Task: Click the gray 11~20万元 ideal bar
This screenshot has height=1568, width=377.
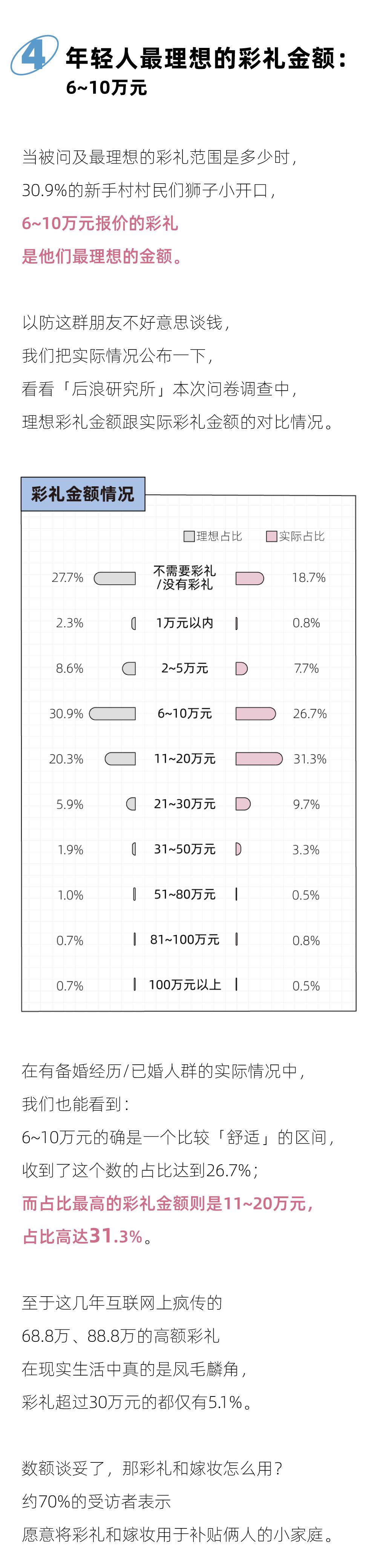Action: click(x=120, y=759)
